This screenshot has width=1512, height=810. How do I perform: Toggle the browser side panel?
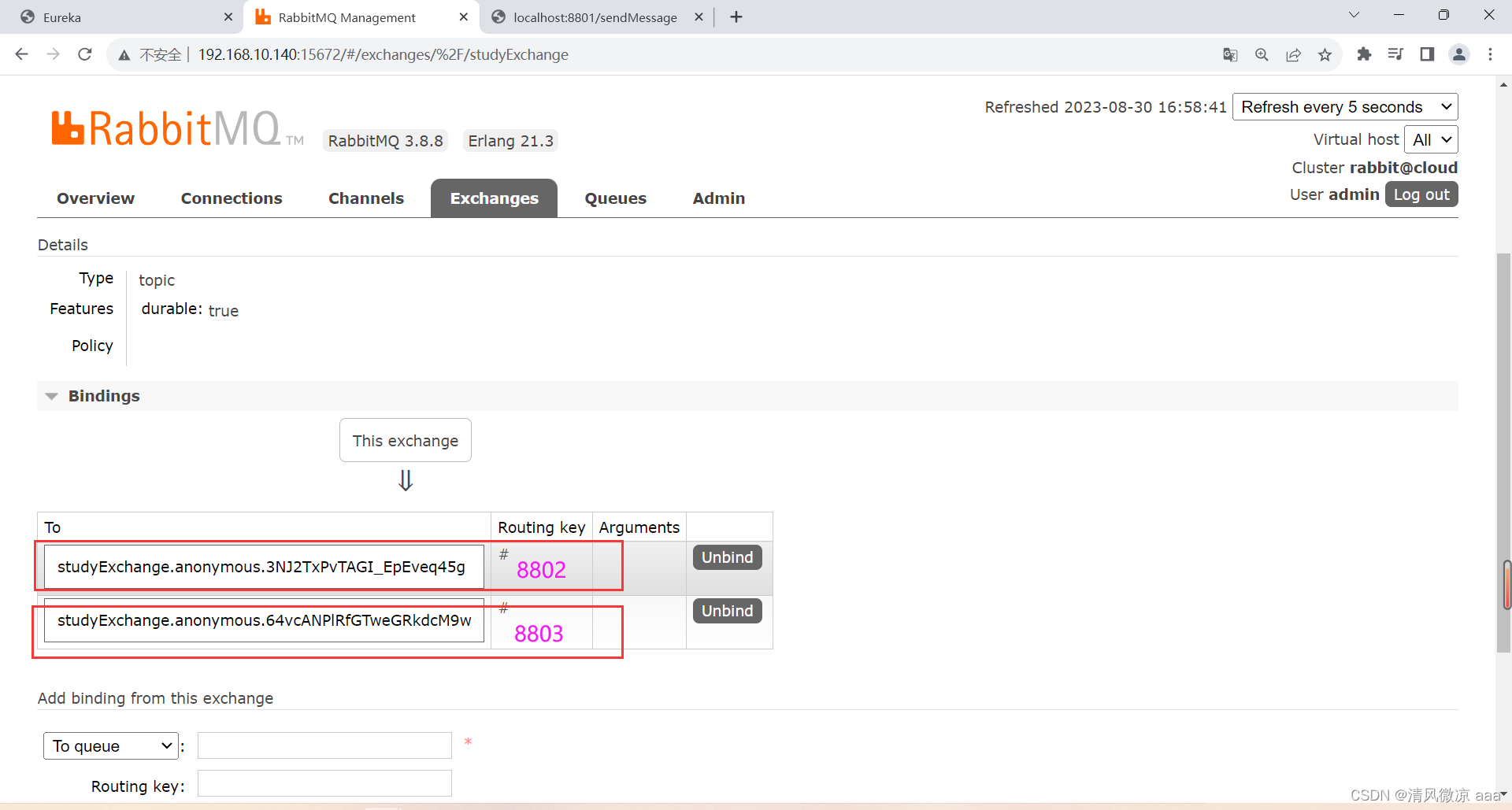1427,54
